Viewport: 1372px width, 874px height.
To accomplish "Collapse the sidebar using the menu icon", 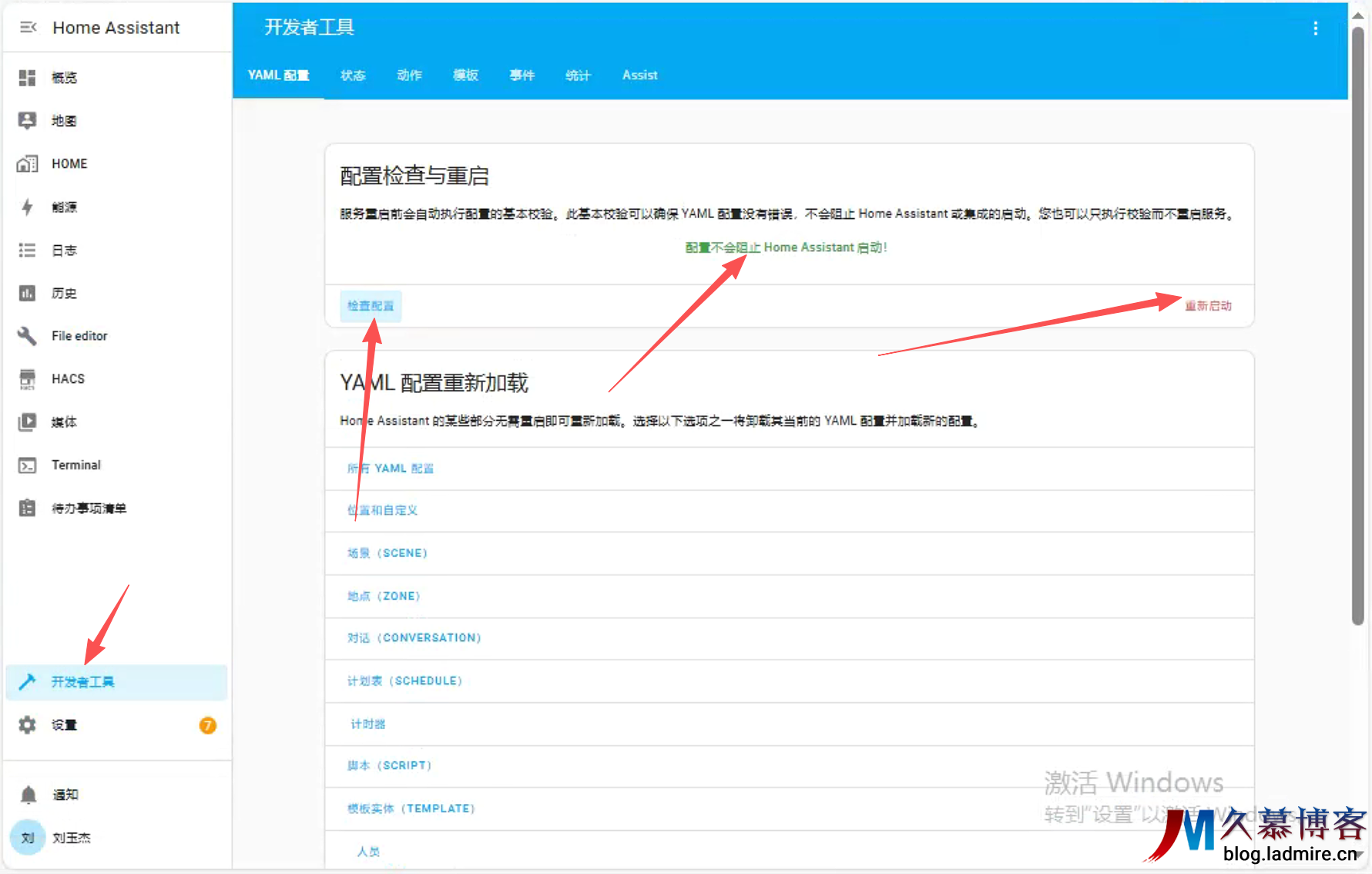I will [29, 28].
